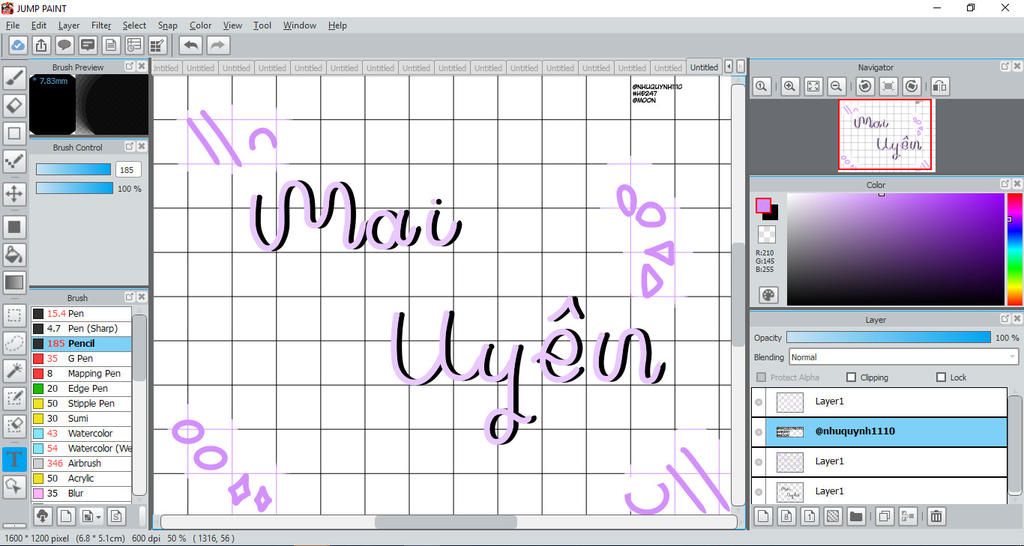Viewport: 1024px width, 546px height.
Task: Open the Layer menu
Action: [x=69, y=25]
